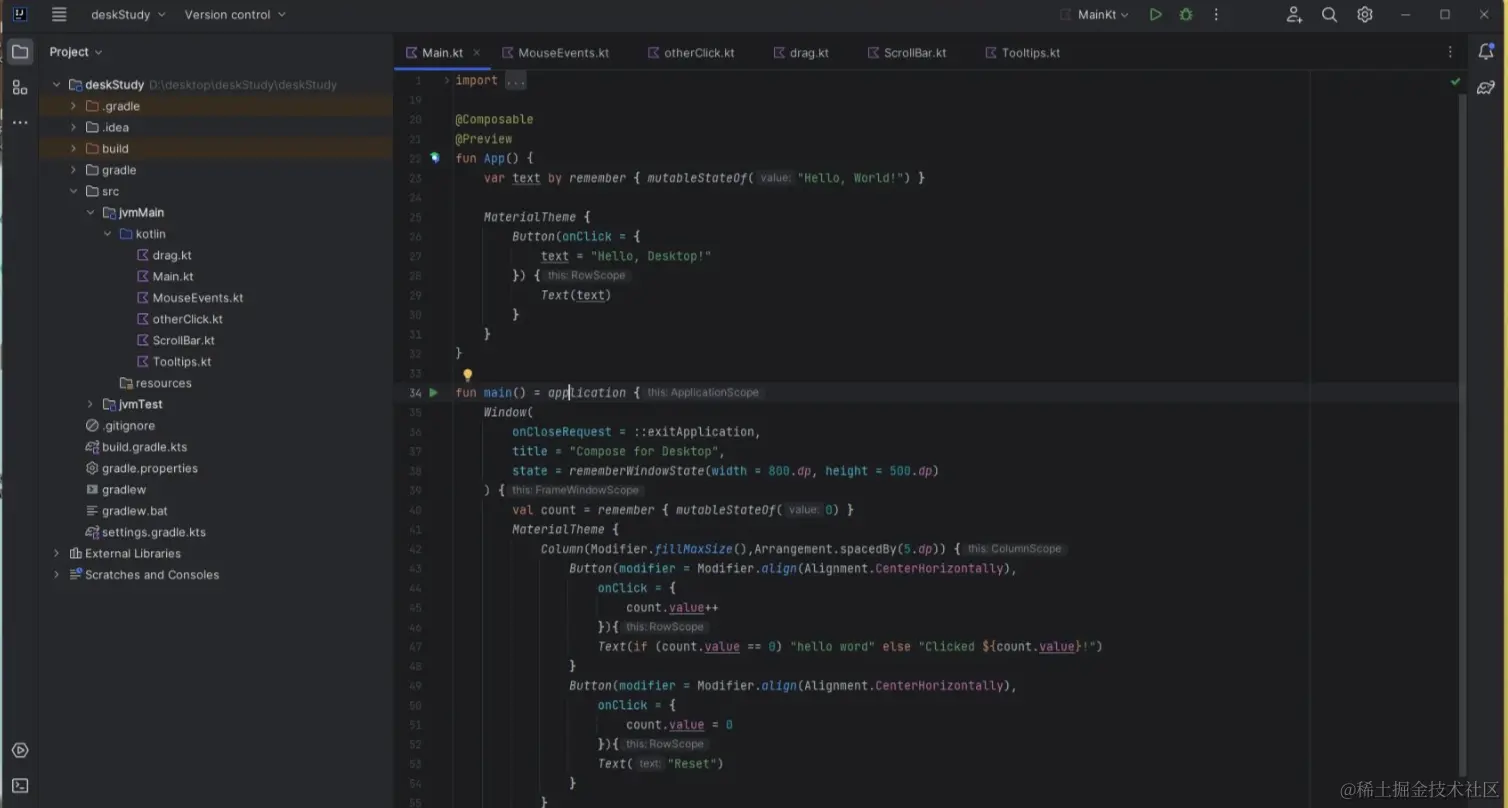Expand the .gradle folder
The image size is (1508, 808).
click(x=73, y=106)
